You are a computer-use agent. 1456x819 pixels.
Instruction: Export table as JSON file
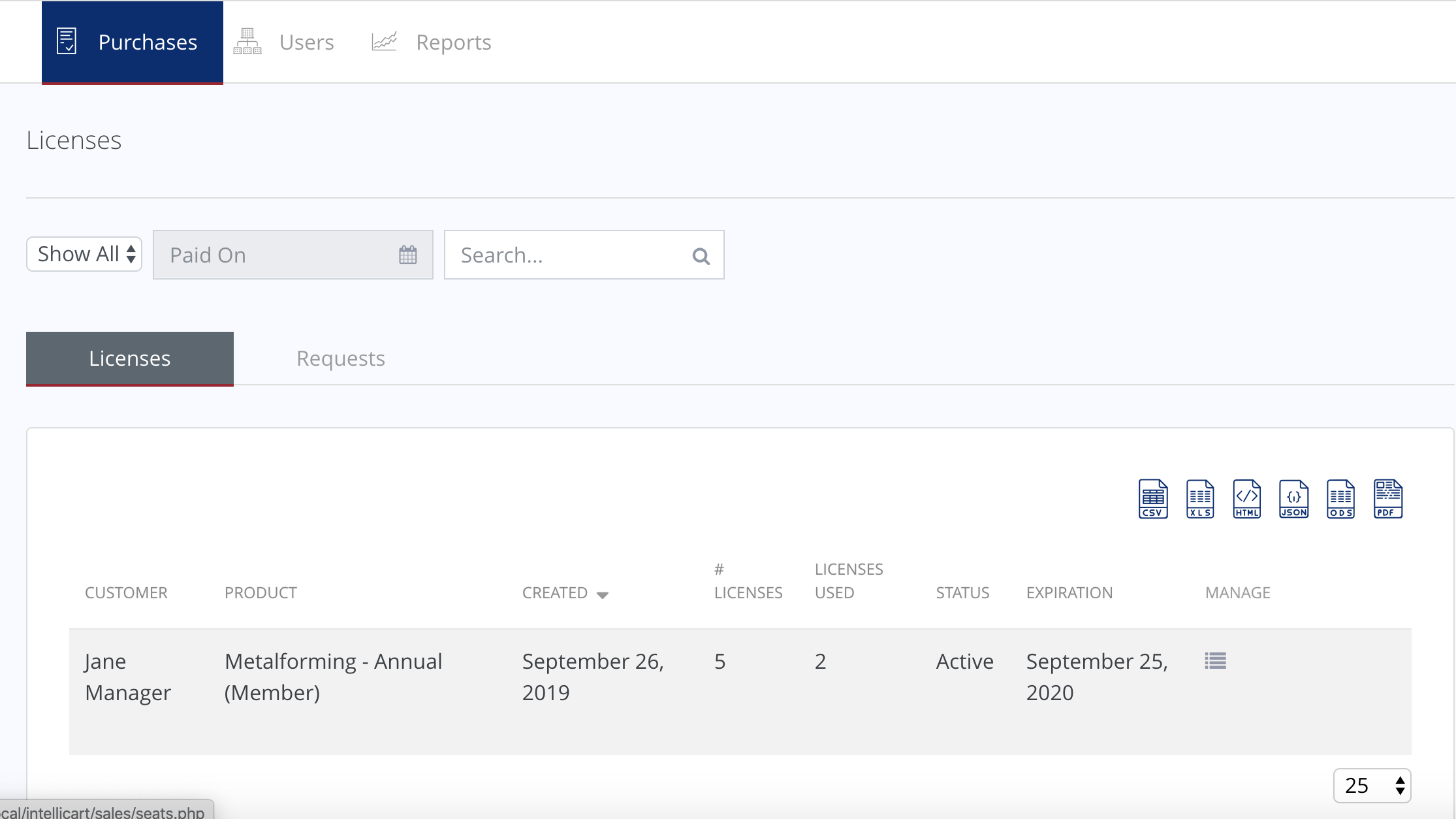pyautogui.click(x=1293, y=499)
